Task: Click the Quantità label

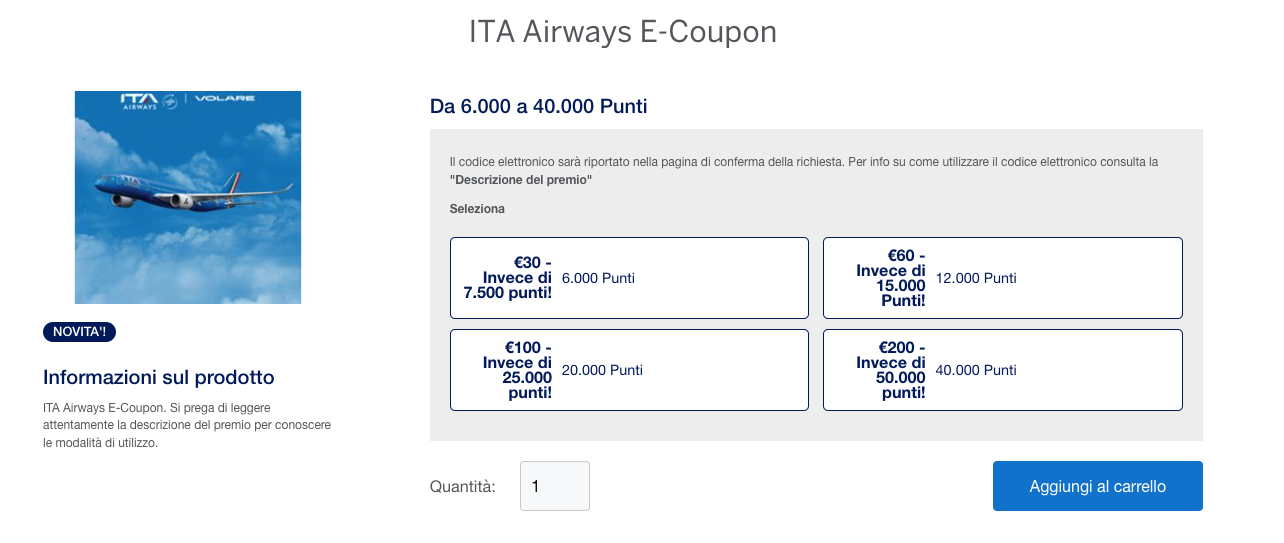Action: (x=463, y=487)
